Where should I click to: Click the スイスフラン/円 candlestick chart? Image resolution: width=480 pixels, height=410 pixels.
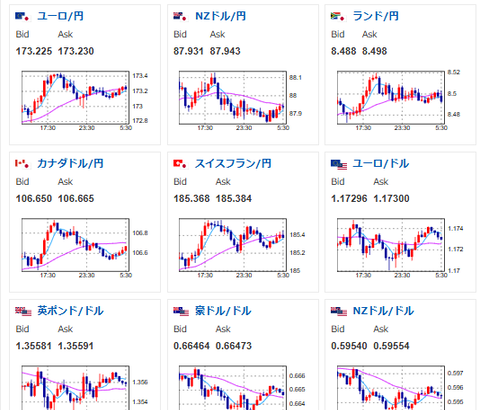tap(235, 247)
